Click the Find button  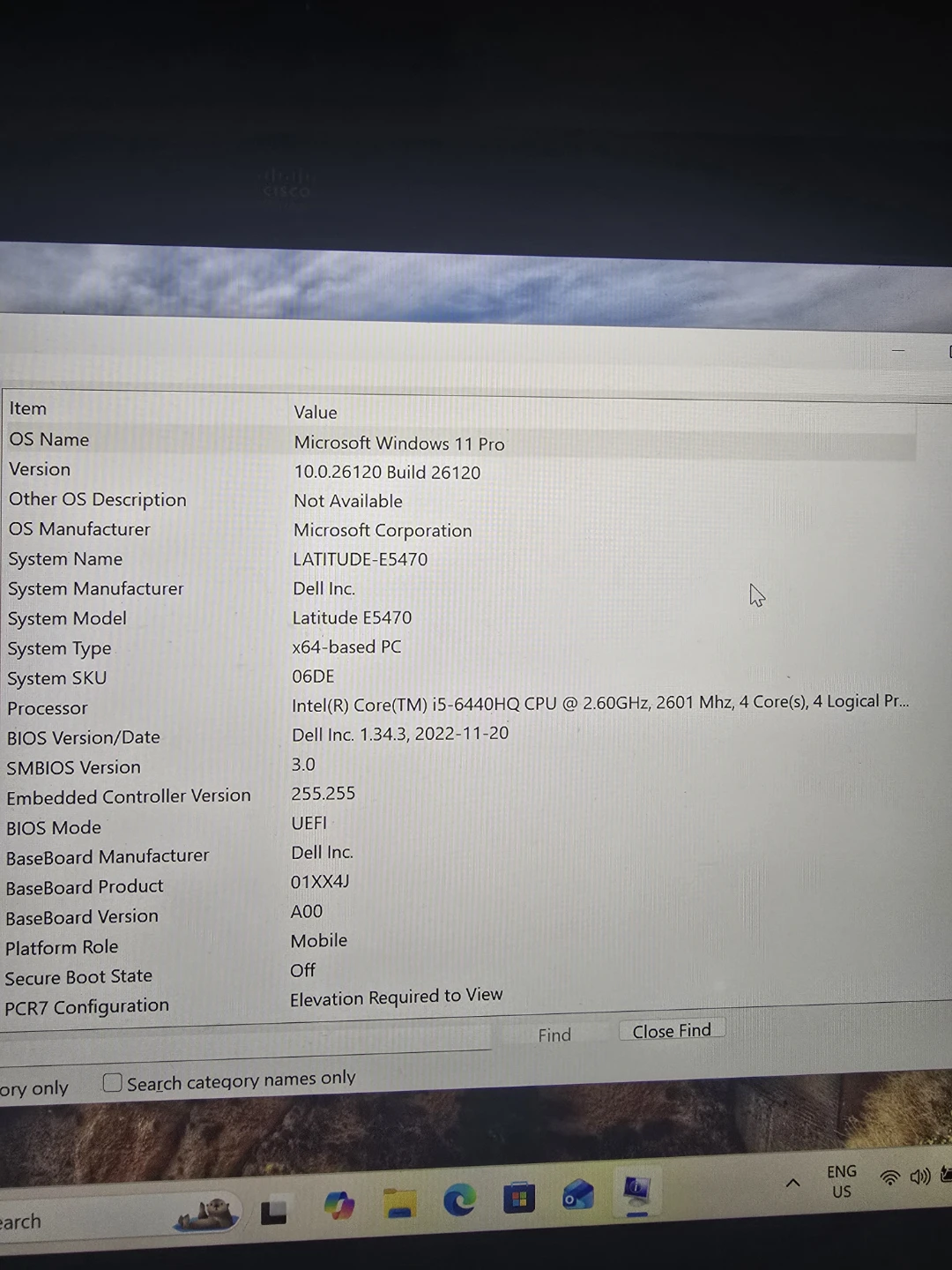pyautogui.click(x=554, y=1035)
